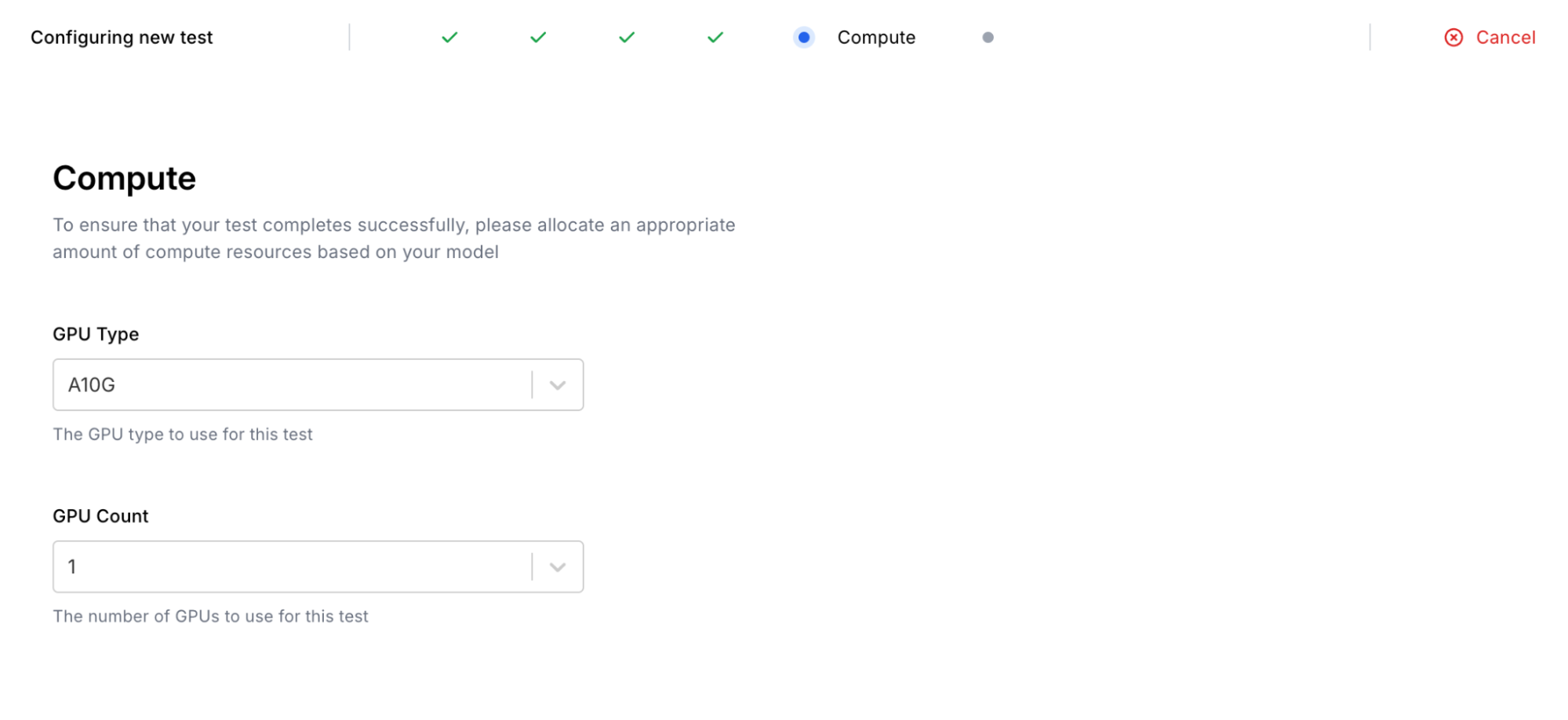
Task: Click the GPU Type label
Action: coord(96,334)
